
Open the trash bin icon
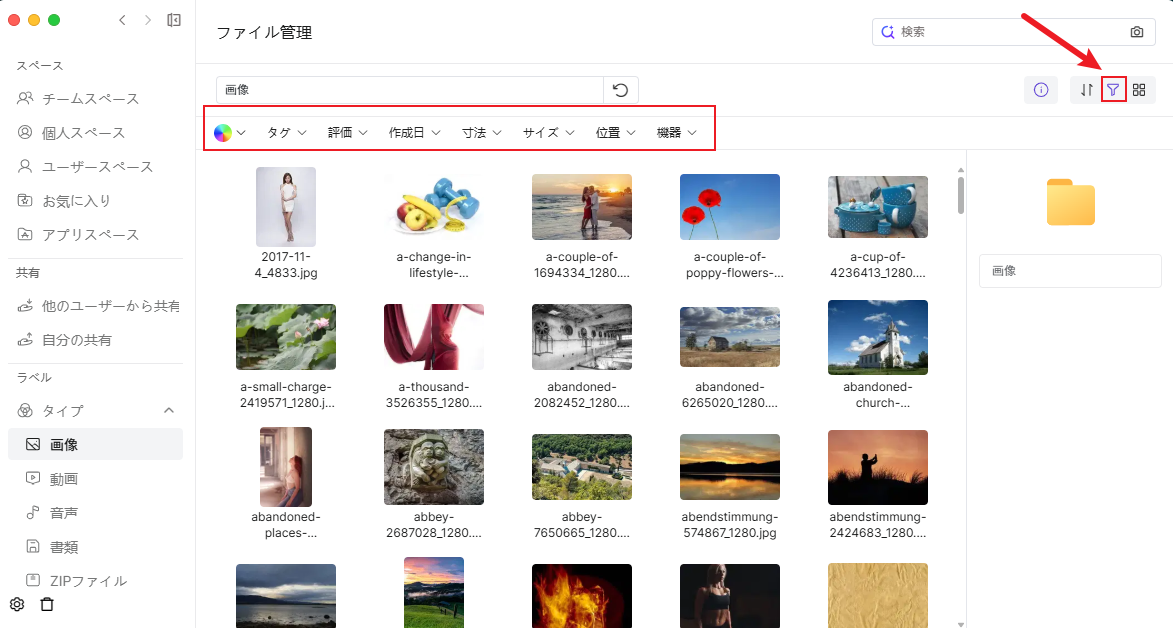click(47, 604)
